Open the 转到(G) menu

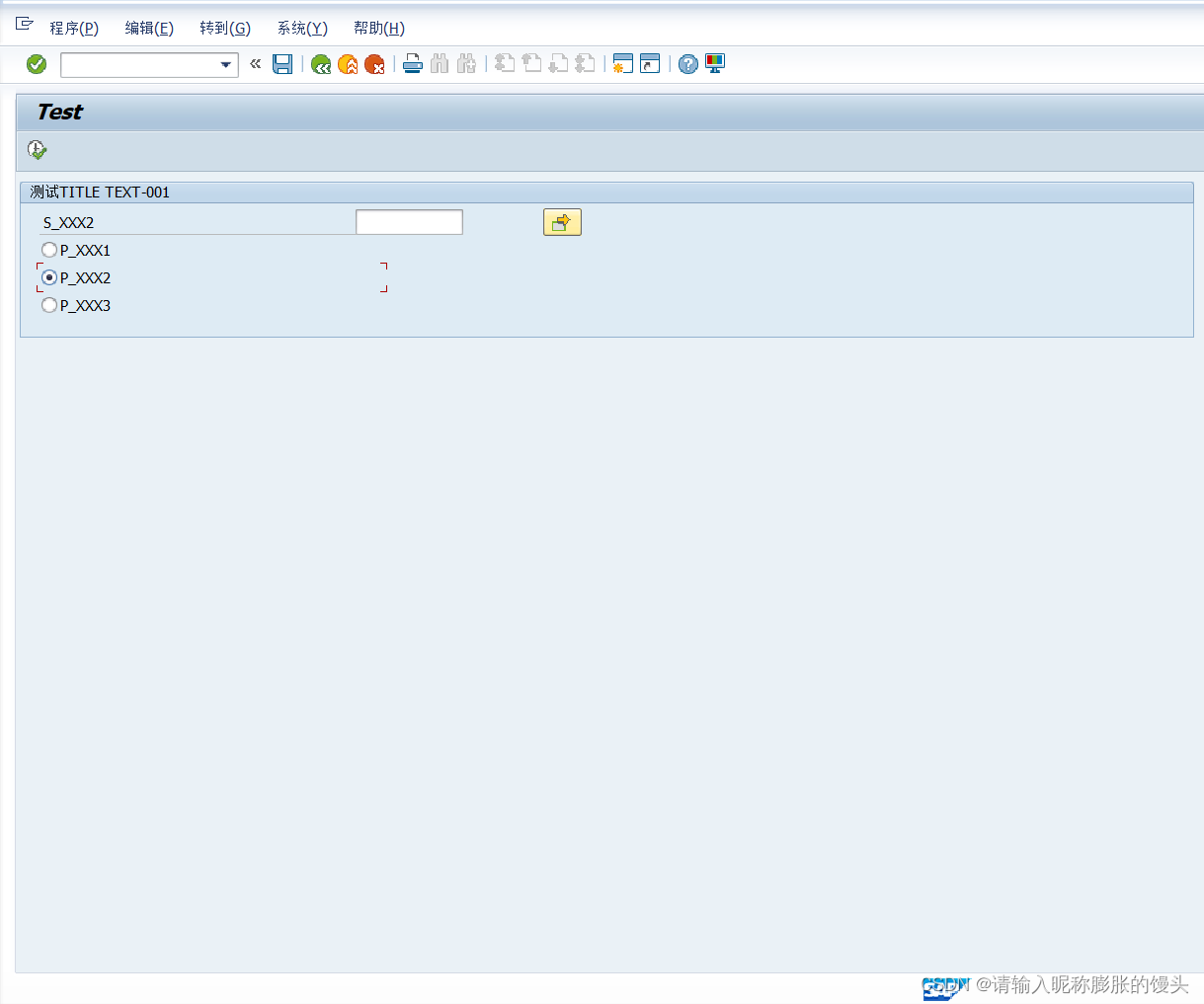click(225, 28)
